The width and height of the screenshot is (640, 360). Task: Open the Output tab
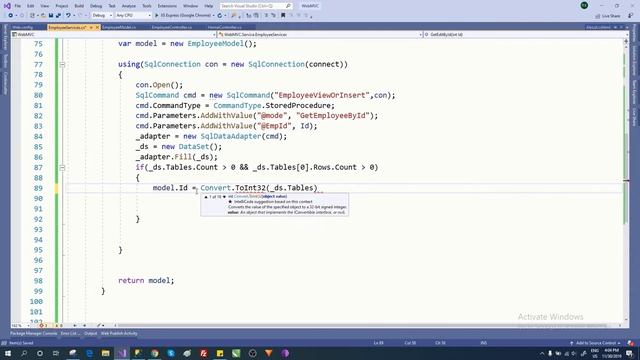coord(91,333)
